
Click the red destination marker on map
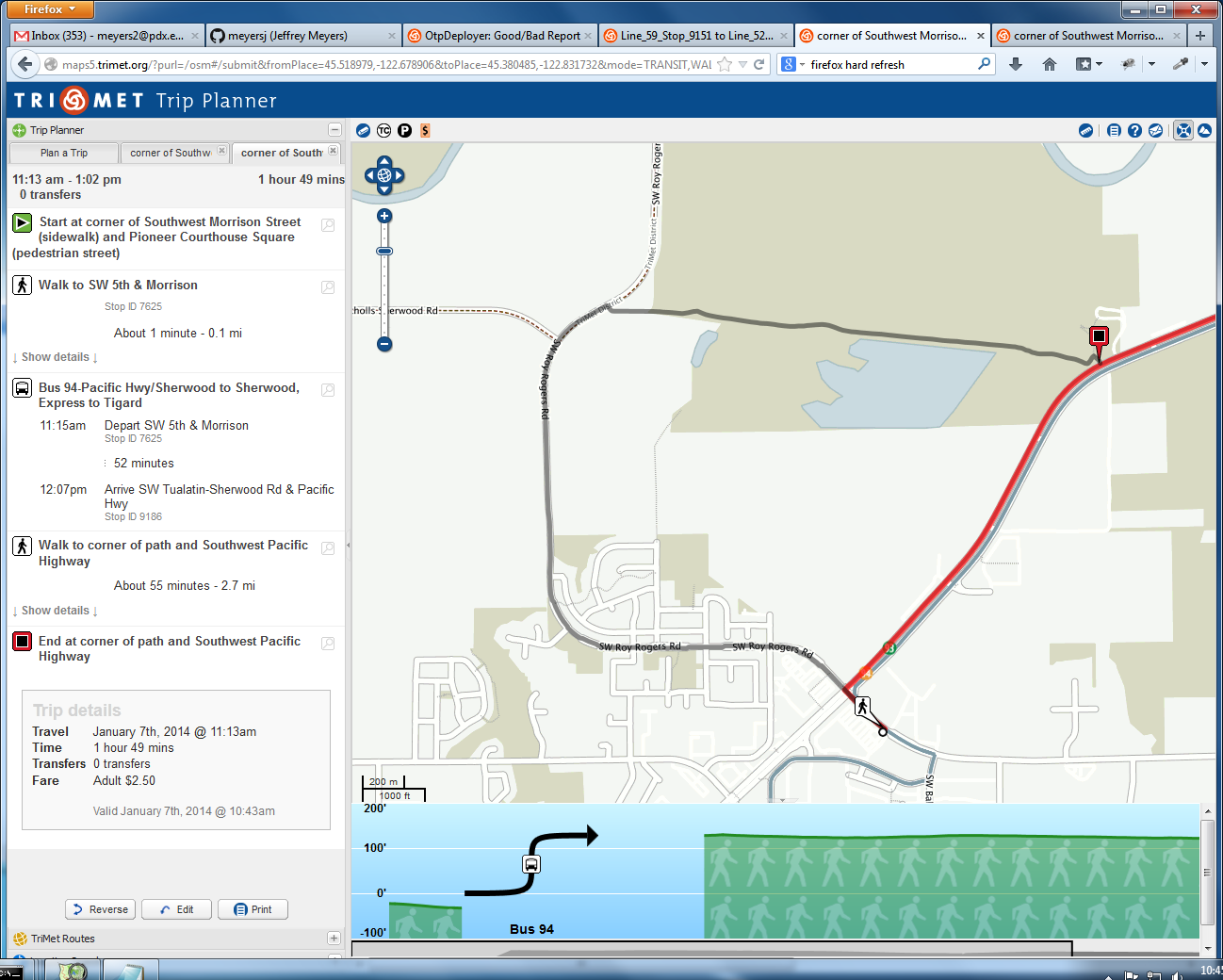click(x=1099, y=337)
